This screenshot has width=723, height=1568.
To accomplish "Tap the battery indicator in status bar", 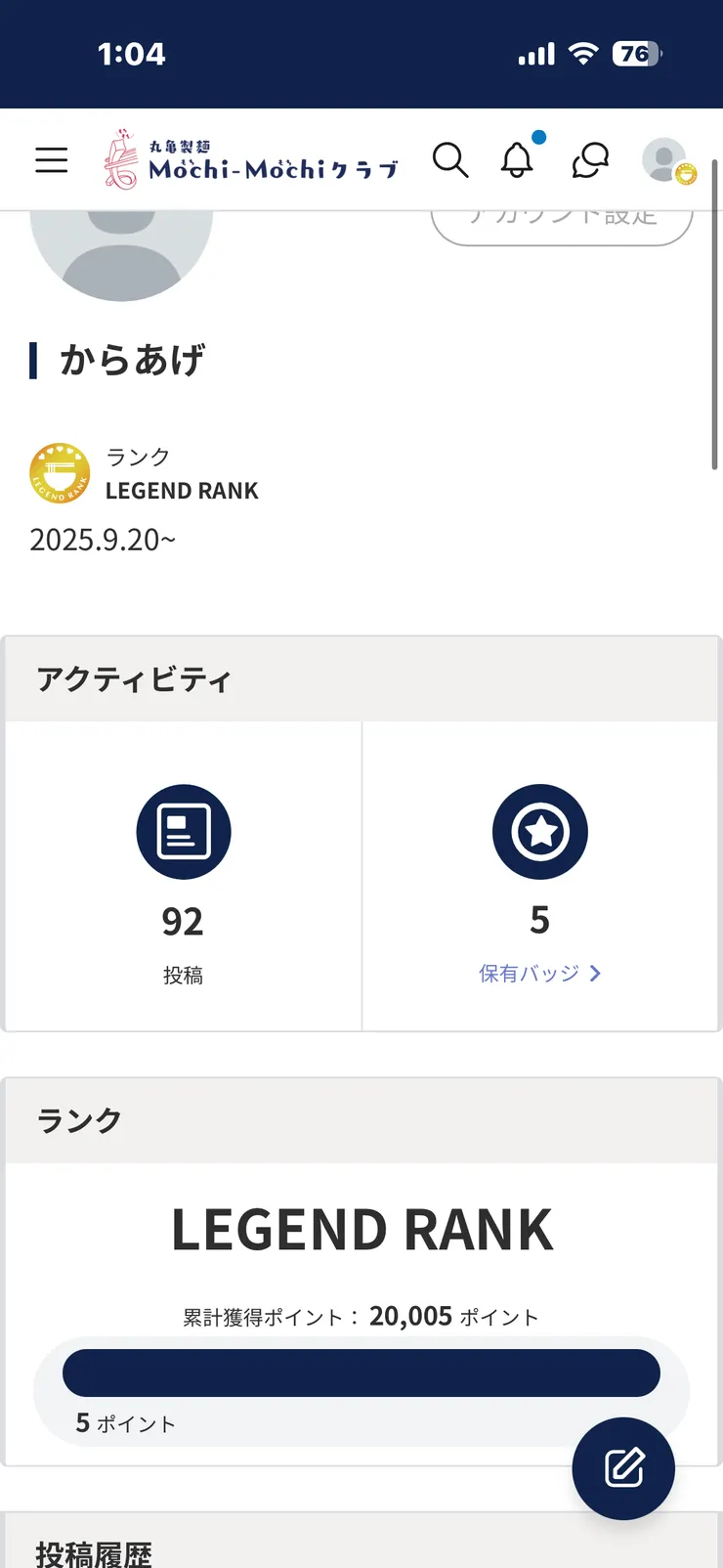I will pos(636,54).
